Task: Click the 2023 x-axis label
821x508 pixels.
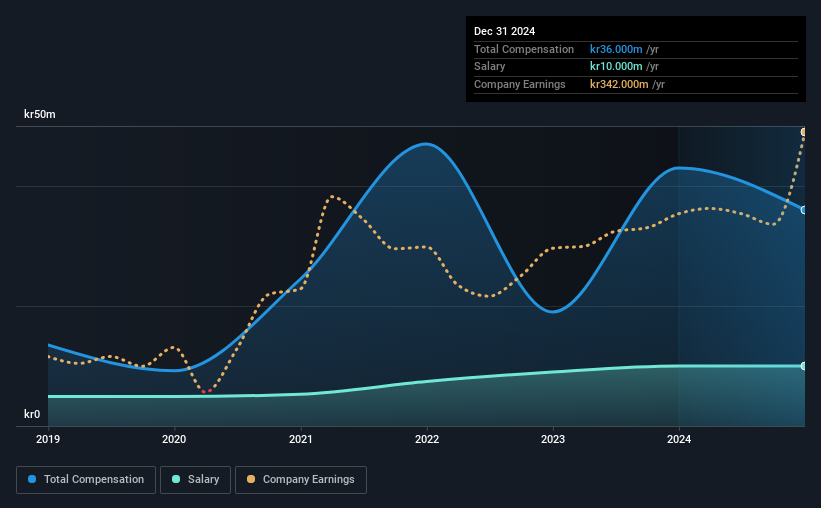Action: (553, 439)
